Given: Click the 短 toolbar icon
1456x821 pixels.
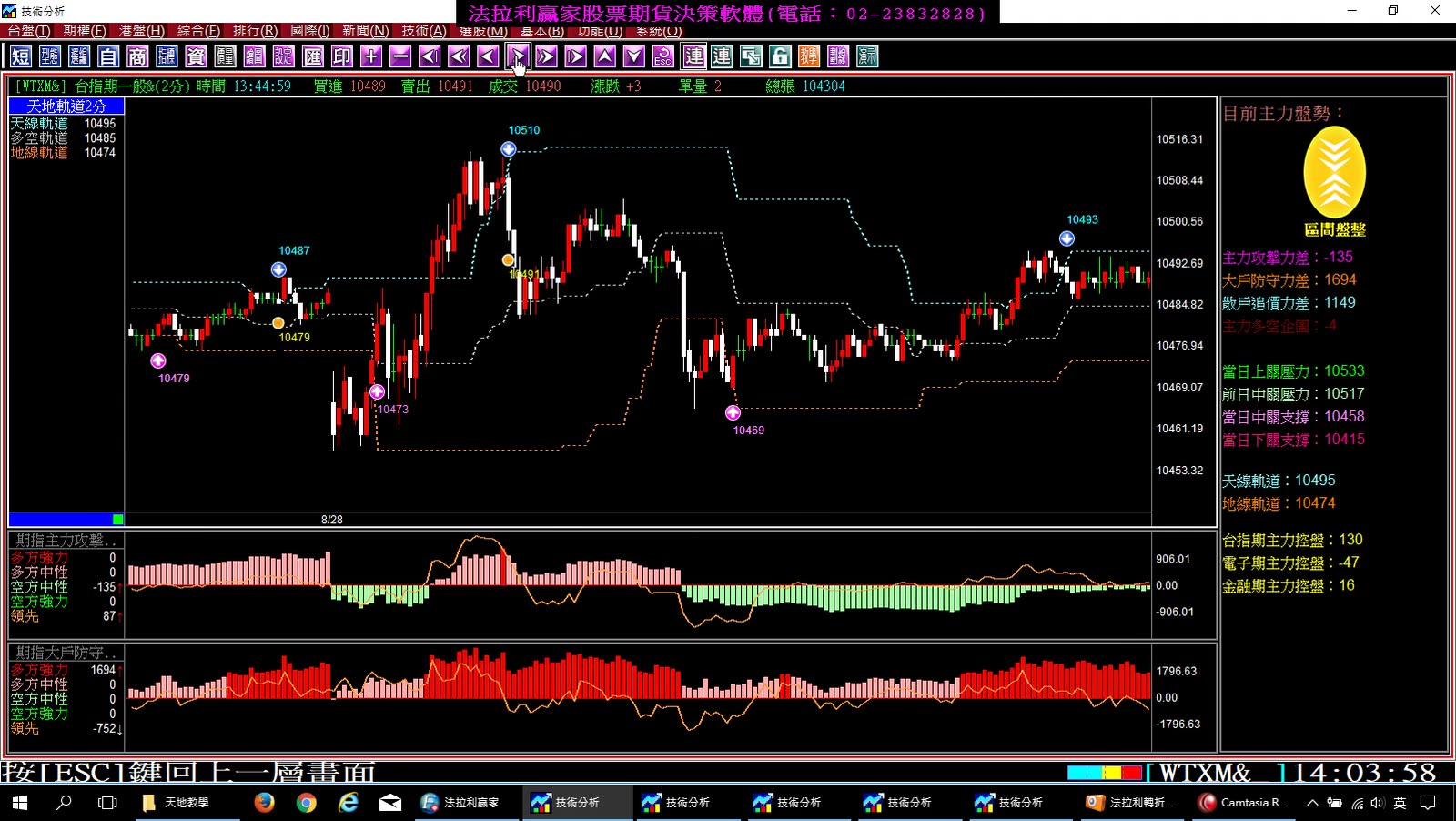Looking at the screenshot, I should point(21,56).
